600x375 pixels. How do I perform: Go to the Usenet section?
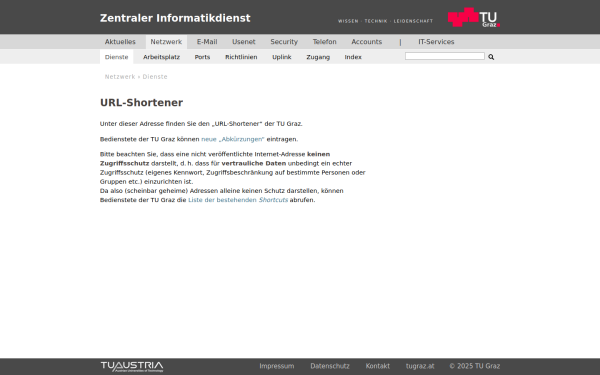[x=243, y=42]
